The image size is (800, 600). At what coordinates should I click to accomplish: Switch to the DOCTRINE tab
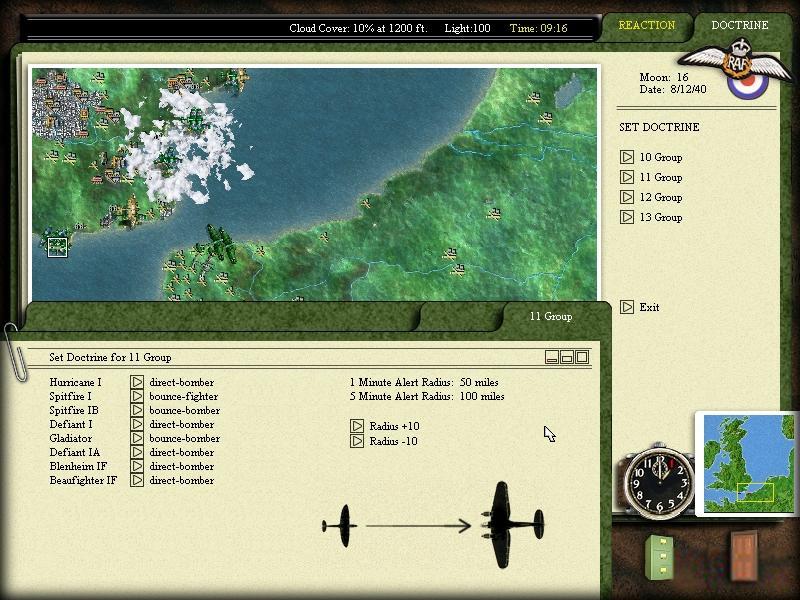click(x=740, y=25)
